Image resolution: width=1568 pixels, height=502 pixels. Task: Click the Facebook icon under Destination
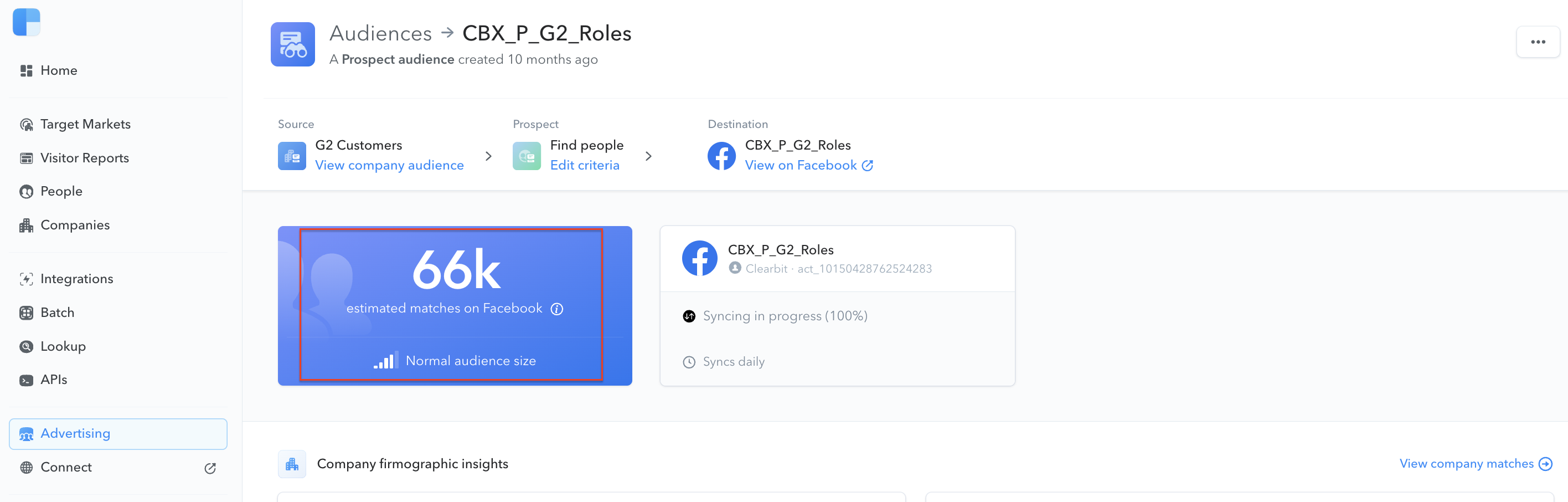click(721, 156)
